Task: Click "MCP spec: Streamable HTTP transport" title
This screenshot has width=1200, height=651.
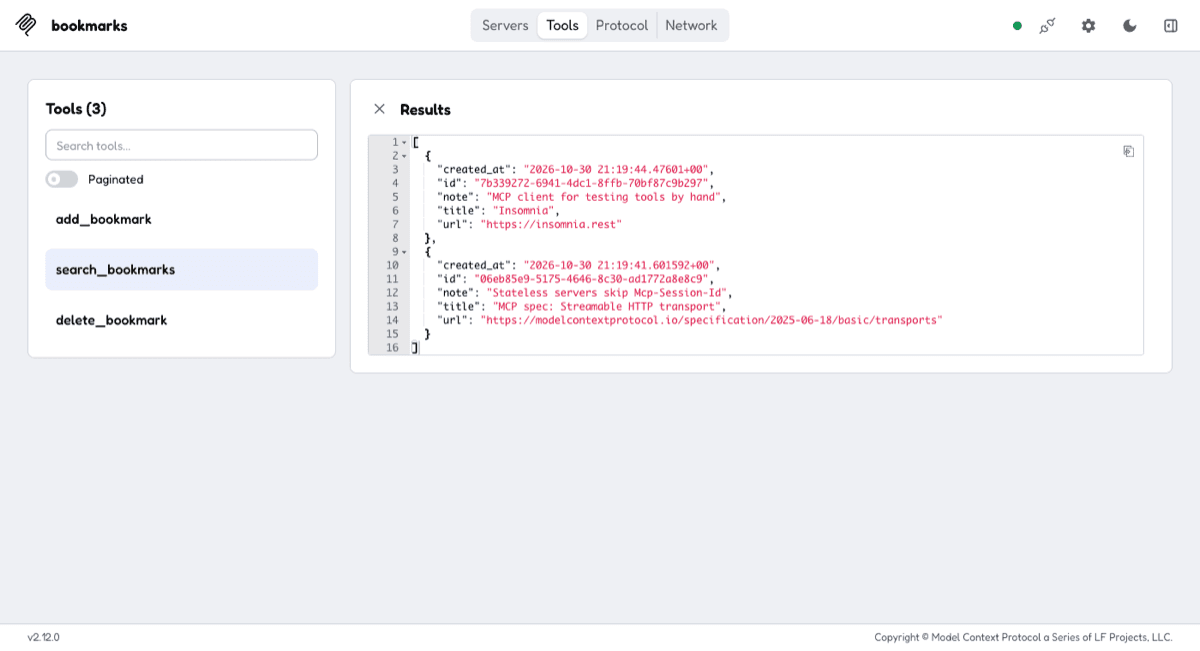Action: coord(607,307)
